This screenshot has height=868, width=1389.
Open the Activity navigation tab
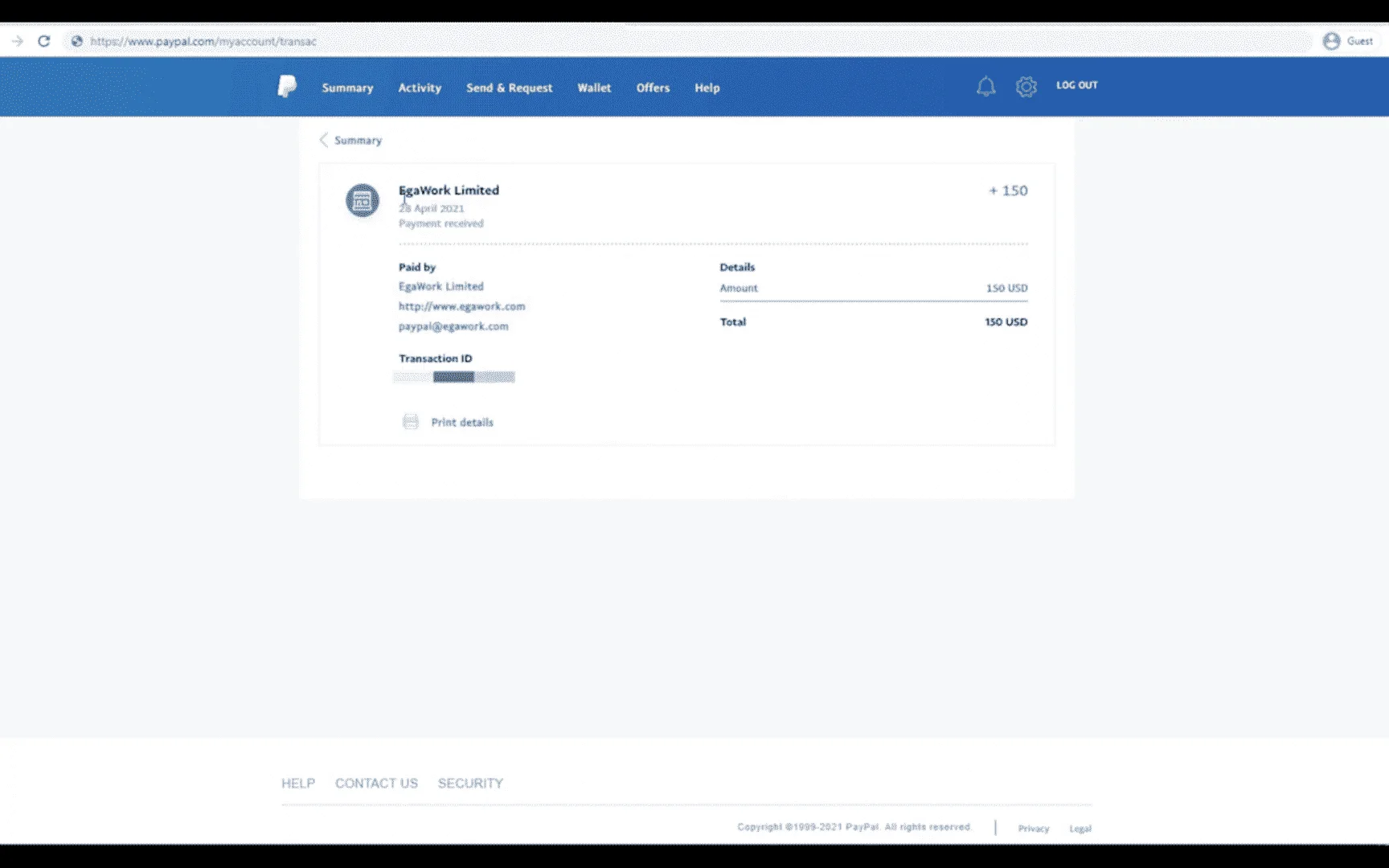[420, 88]
